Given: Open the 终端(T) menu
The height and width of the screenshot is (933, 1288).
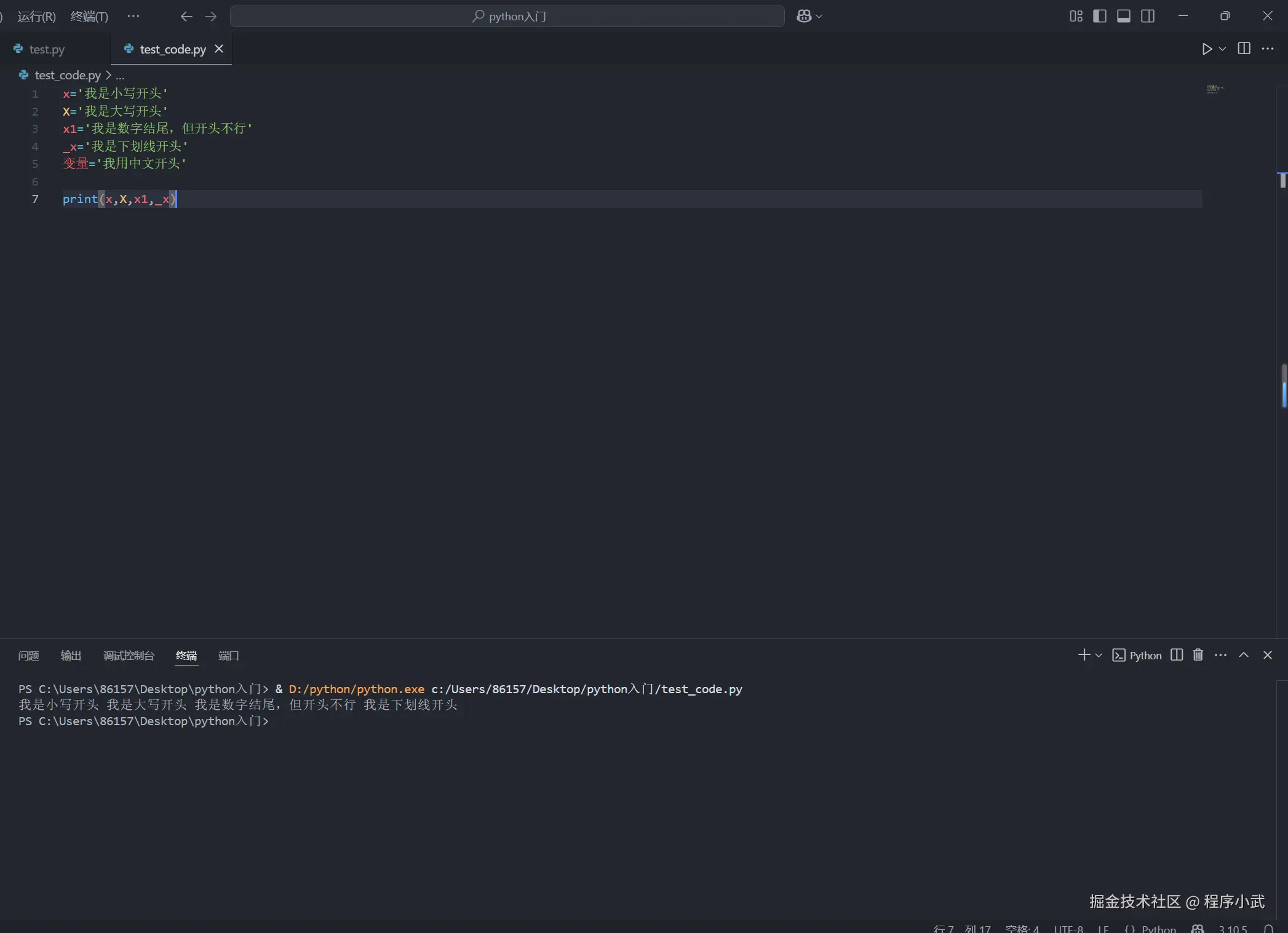Looking at the screenshot, I should [x=89, y=17].
